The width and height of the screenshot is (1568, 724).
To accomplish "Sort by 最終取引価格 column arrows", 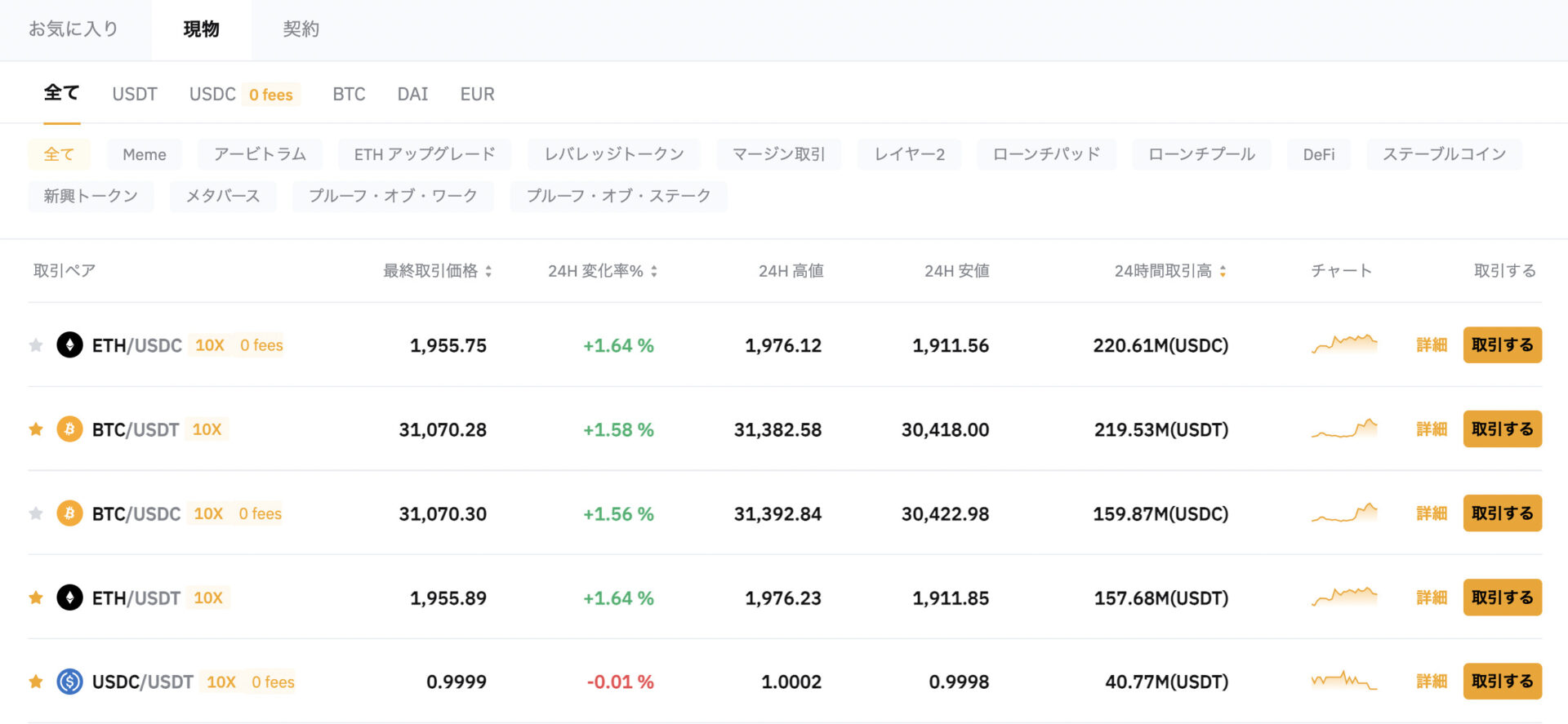I will [488, 271].
